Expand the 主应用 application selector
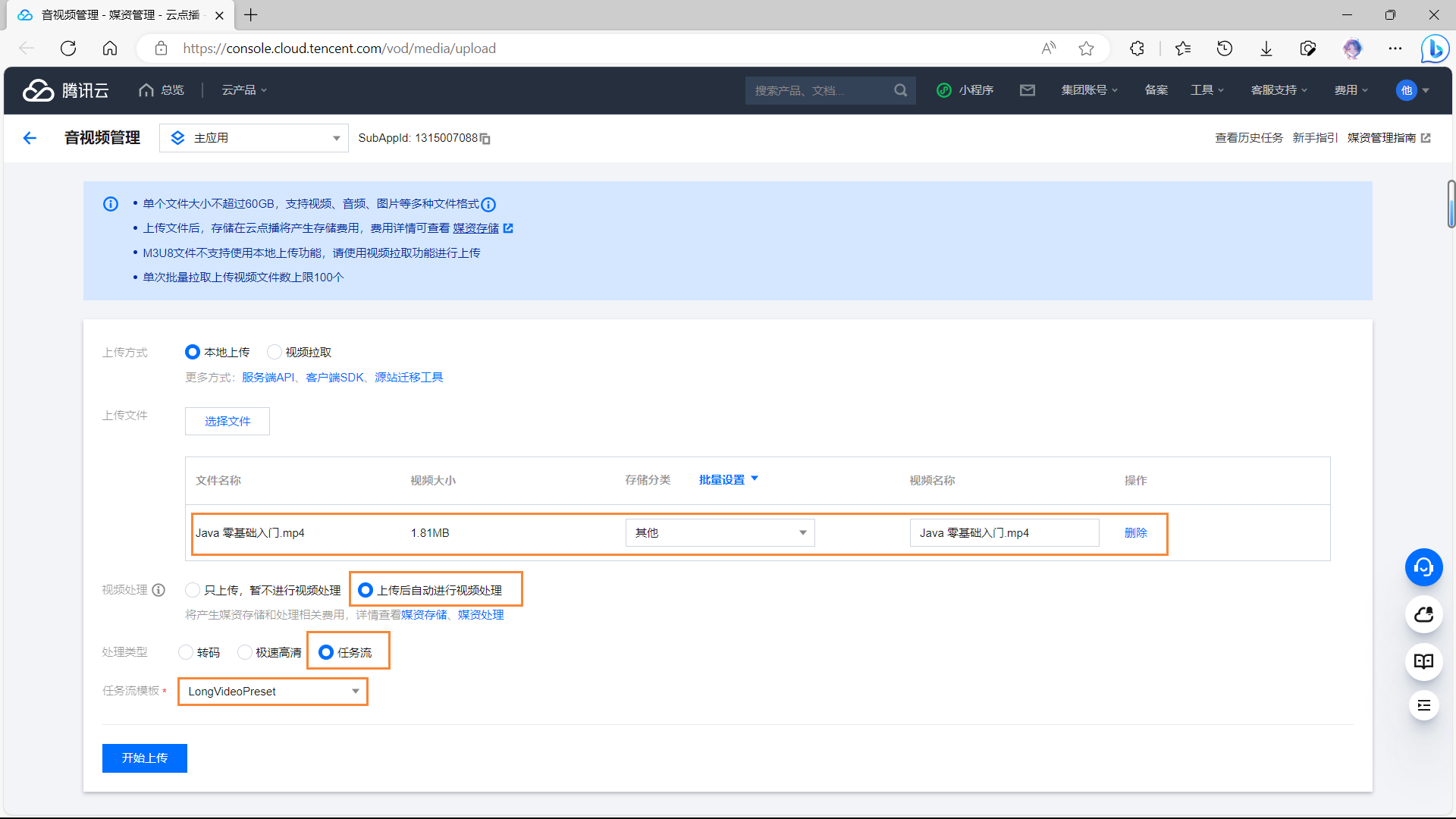 click(x=254, y=138)
